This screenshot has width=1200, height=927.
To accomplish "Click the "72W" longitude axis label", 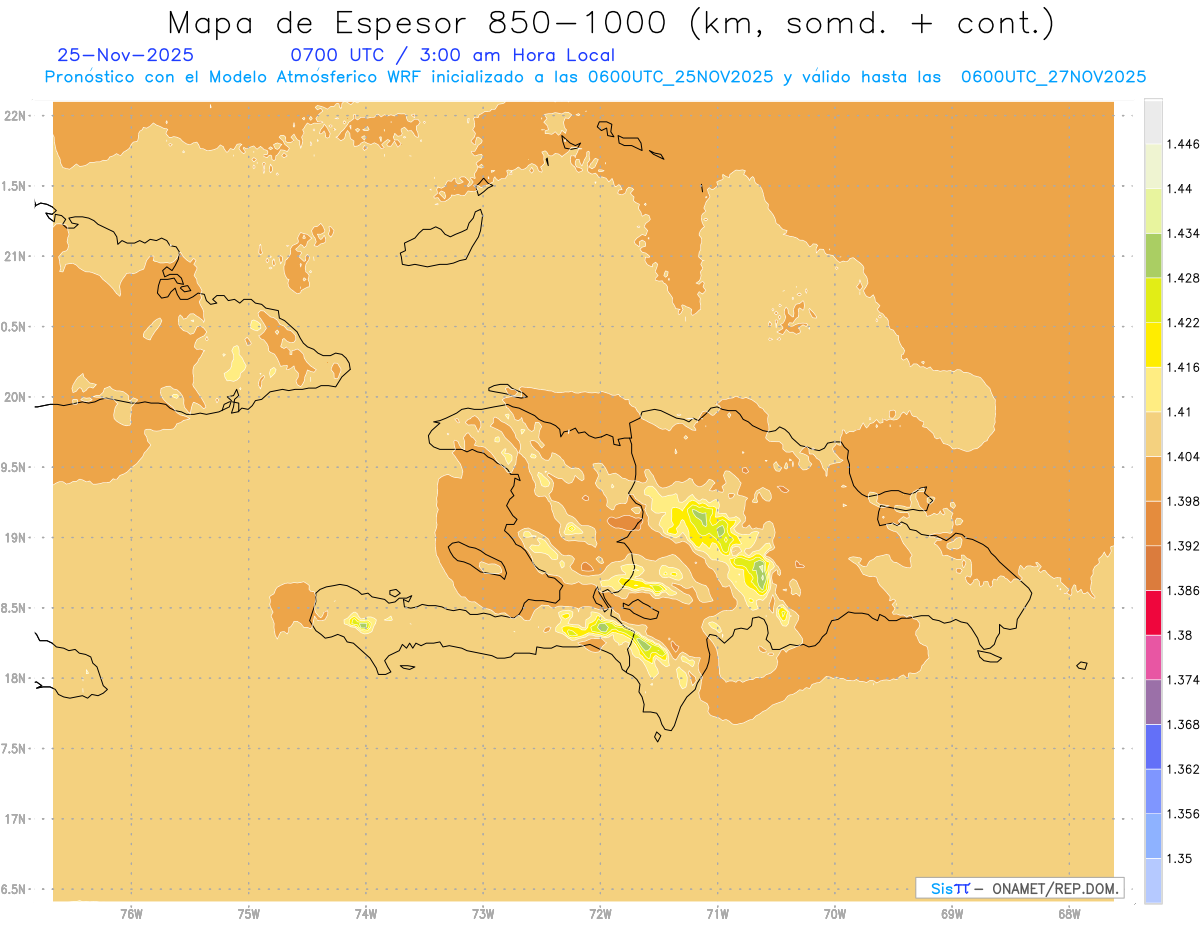I will click(600, 913).
